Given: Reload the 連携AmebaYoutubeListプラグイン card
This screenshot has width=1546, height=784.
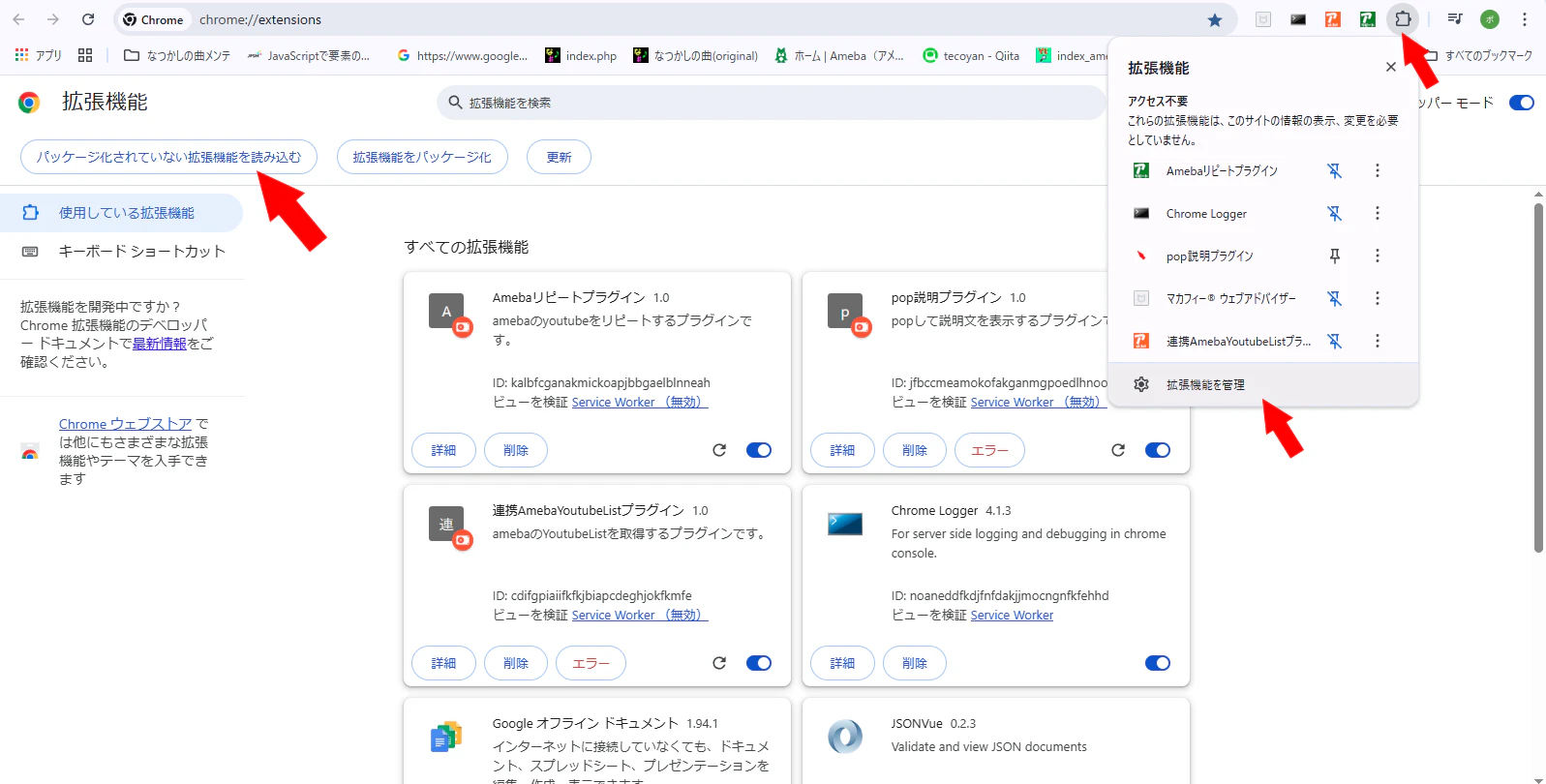Looking at the screenshot, I should pos(719,663).
